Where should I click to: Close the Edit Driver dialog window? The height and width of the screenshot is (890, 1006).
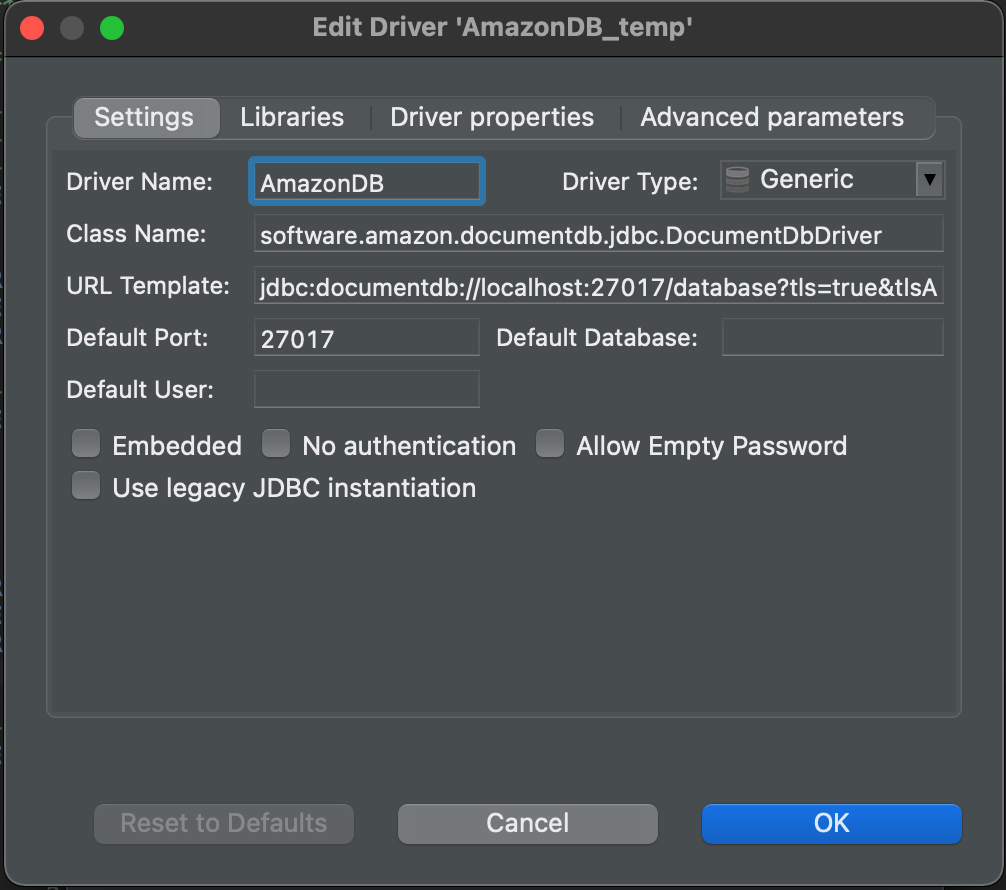(32, 28)
